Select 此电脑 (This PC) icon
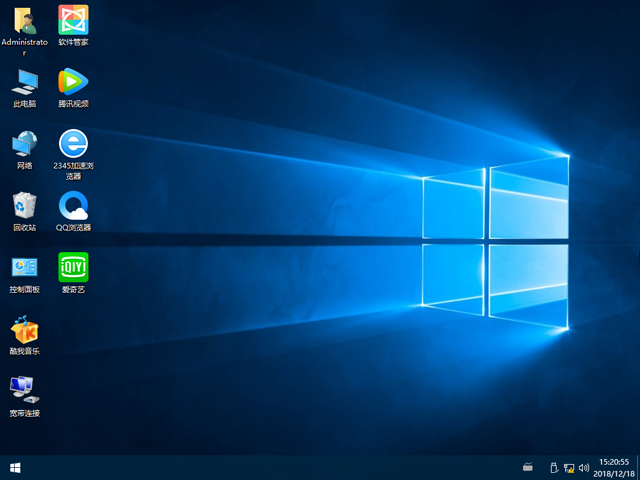640x480 pixels. pos(25,81)
